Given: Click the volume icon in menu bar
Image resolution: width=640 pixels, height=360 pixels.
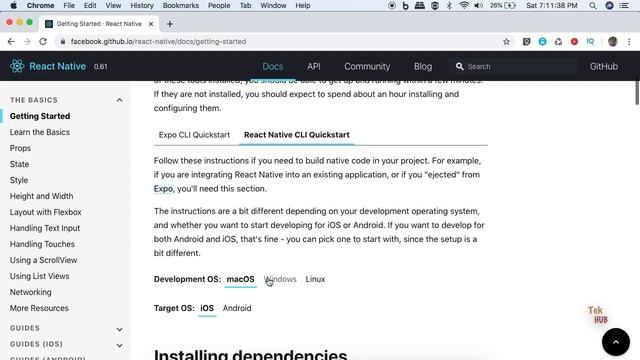Looking at the screenshot, I should click(478, 5).
